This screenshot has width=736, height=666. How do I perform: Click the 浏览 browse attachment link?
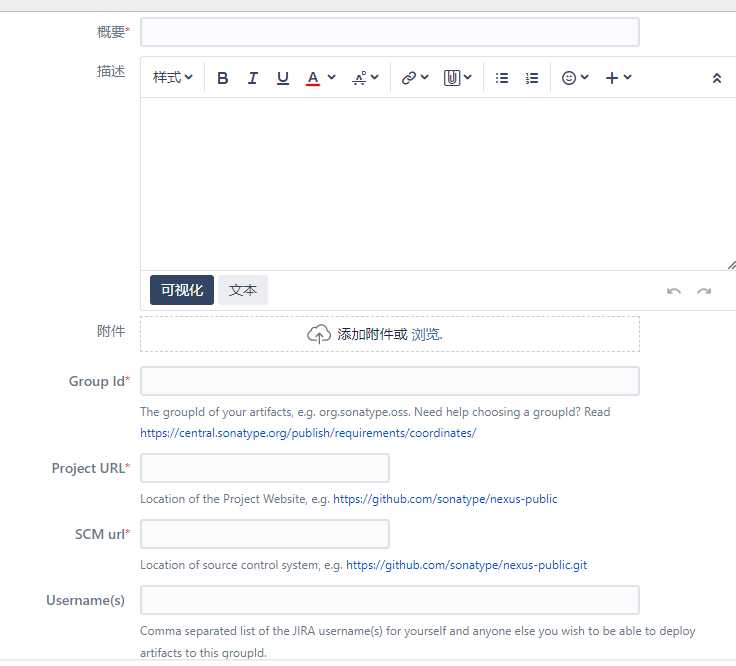[426, 335]
